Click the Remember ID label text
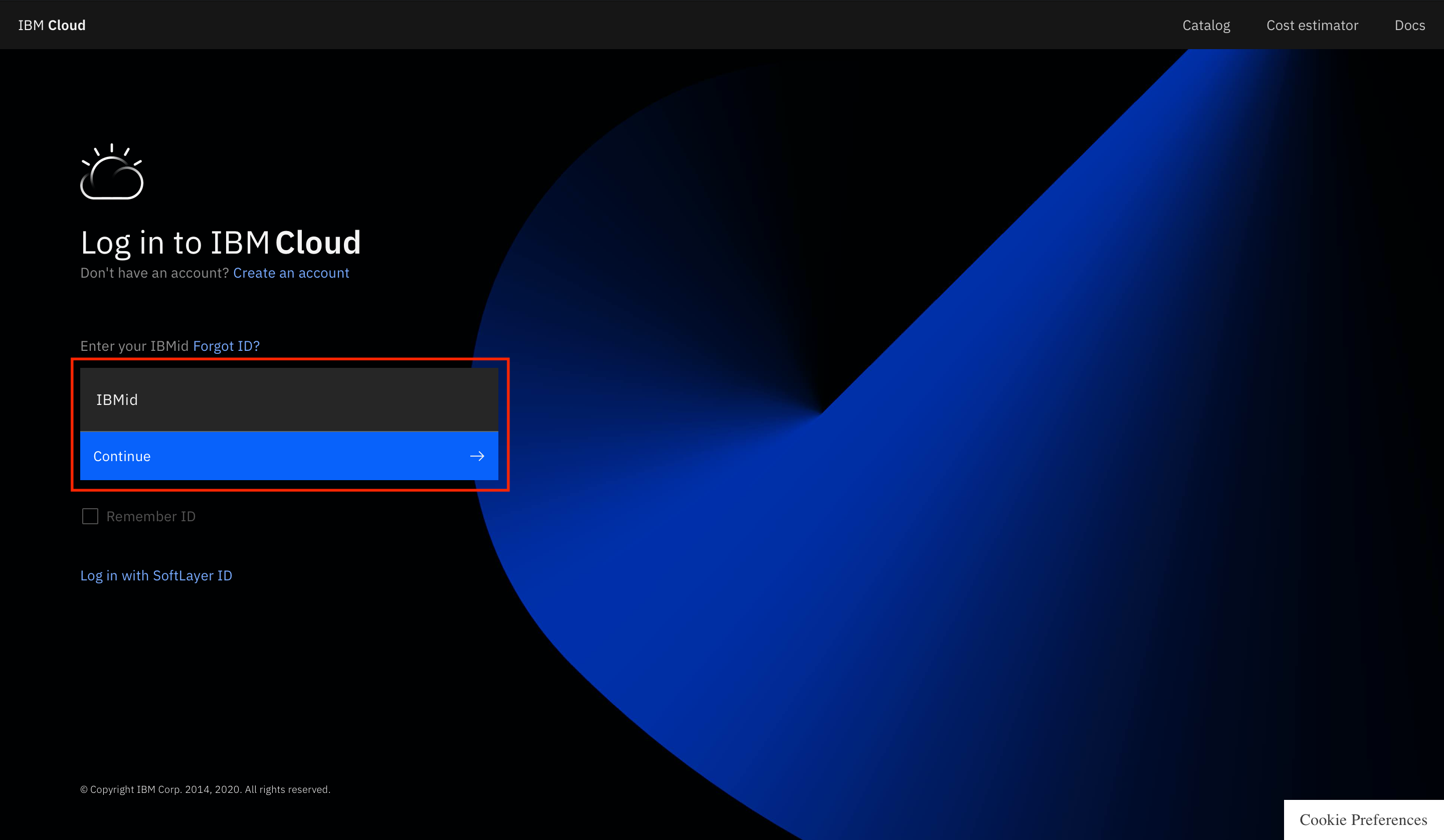The width and height of the screenshot is (1444, 840). coord(151,516)
